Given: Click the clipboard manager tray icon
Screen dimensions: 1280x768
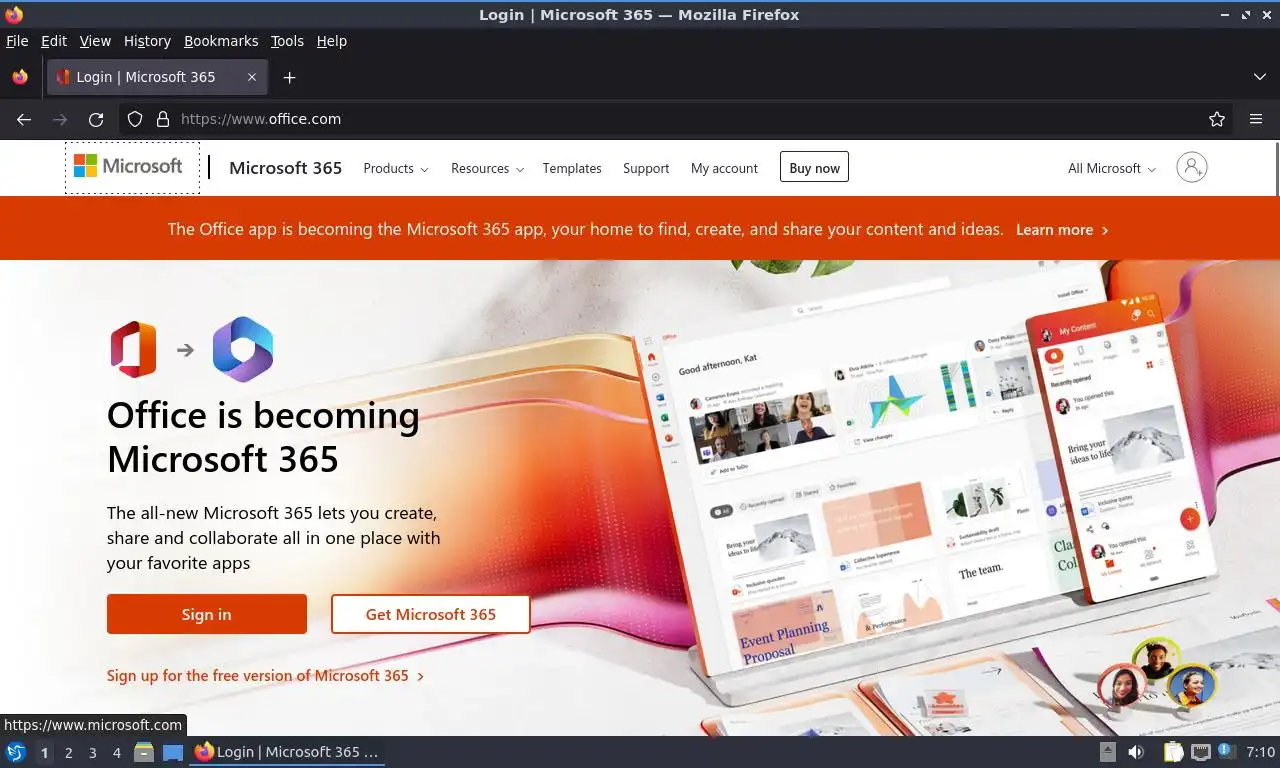Looking at the screenshot, I should coord(1173,752).
